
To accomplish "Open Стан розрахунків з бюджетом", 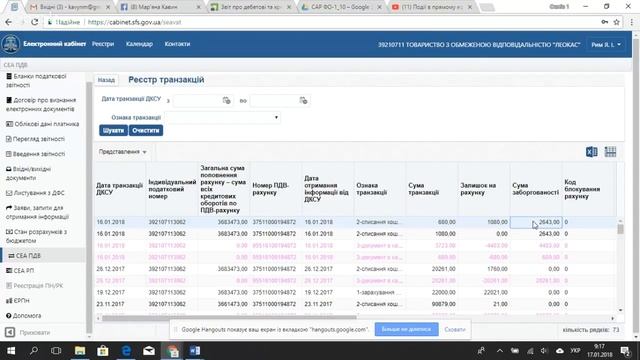I will (36, 236).
